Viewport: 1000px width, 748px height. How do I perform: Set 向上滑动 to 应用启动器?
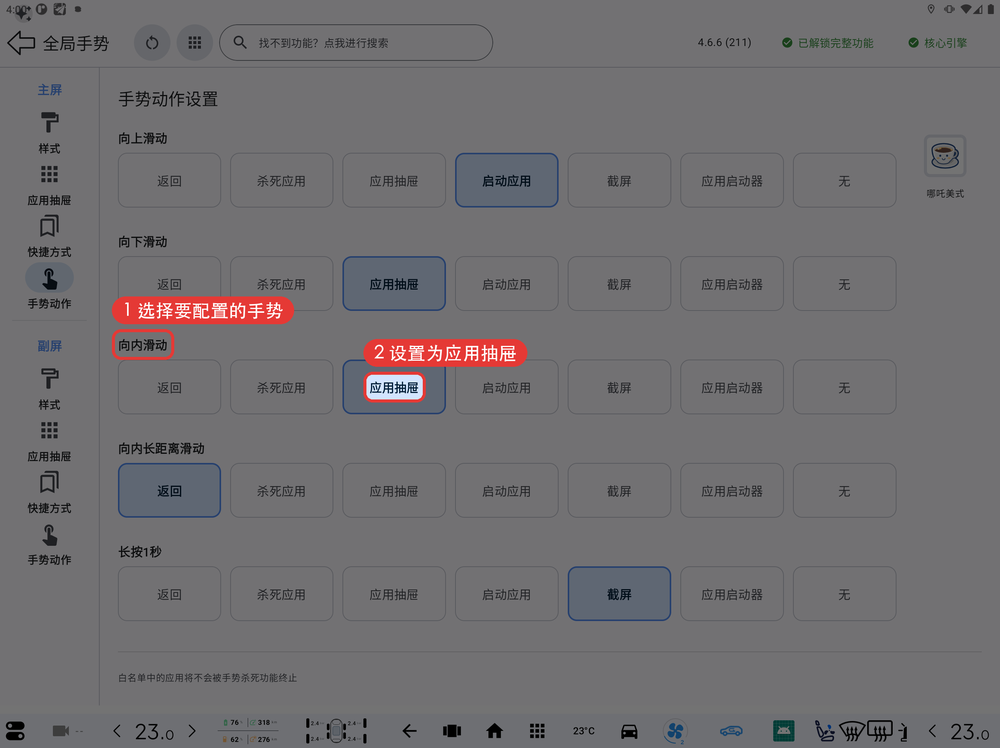click(x=732, y=180)
